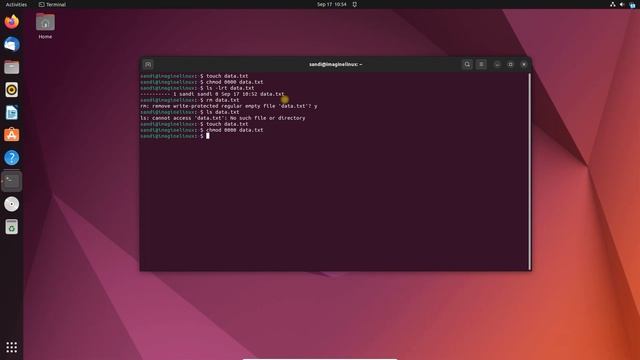The height and width of the screenshot is (360, 640).
Task: Open terminal search
Action: click(x=467, y=64)
